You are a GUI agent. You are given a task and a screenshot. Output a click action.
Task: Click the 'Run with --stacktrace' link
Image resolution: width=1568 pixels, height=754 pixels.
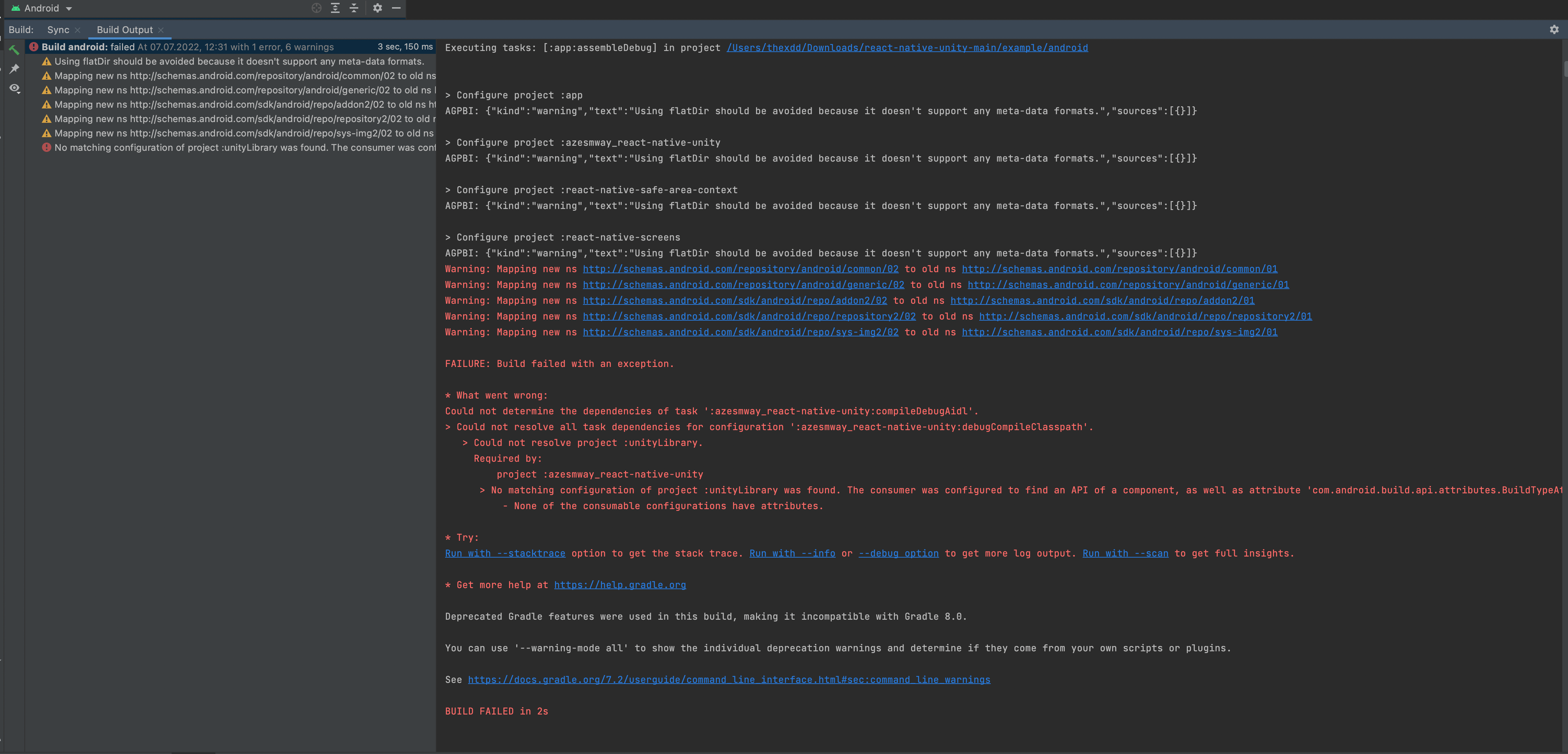pyautogui.click(x=505, y=554)
